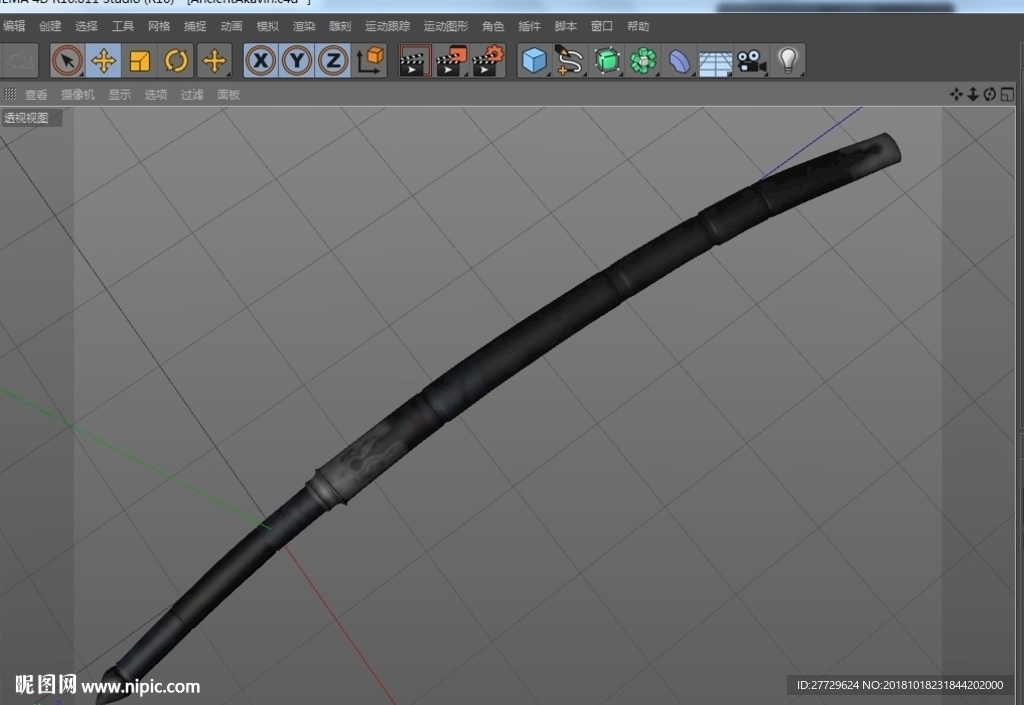Toggle Z axis lock

[333, 61]
